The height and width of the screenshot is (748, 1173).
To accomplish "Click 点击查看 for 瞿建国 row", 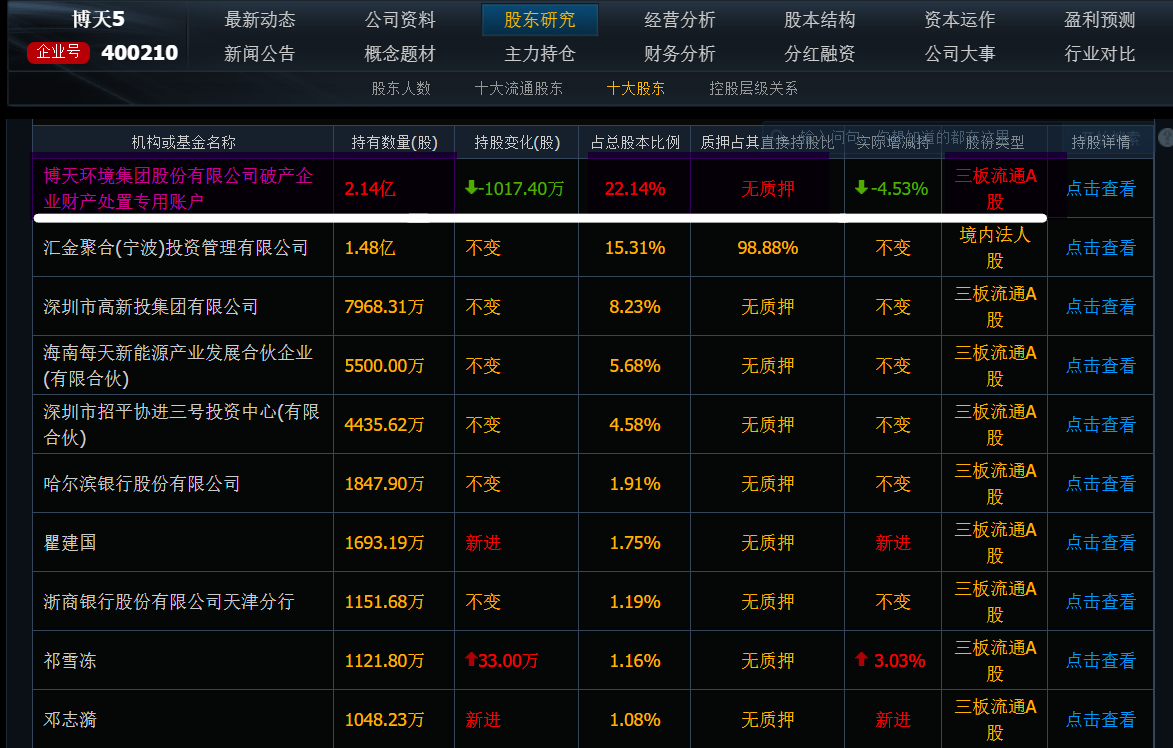I will coord(1100,543).
